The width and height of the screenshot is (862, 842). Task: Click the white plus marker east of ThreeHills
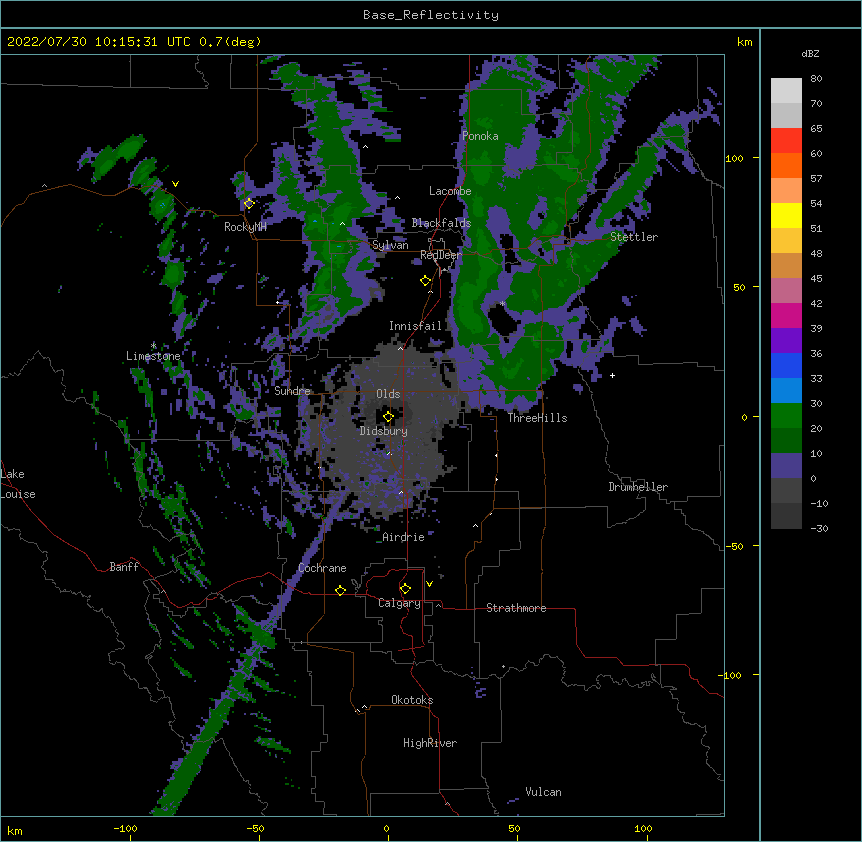tap(612, 375)
